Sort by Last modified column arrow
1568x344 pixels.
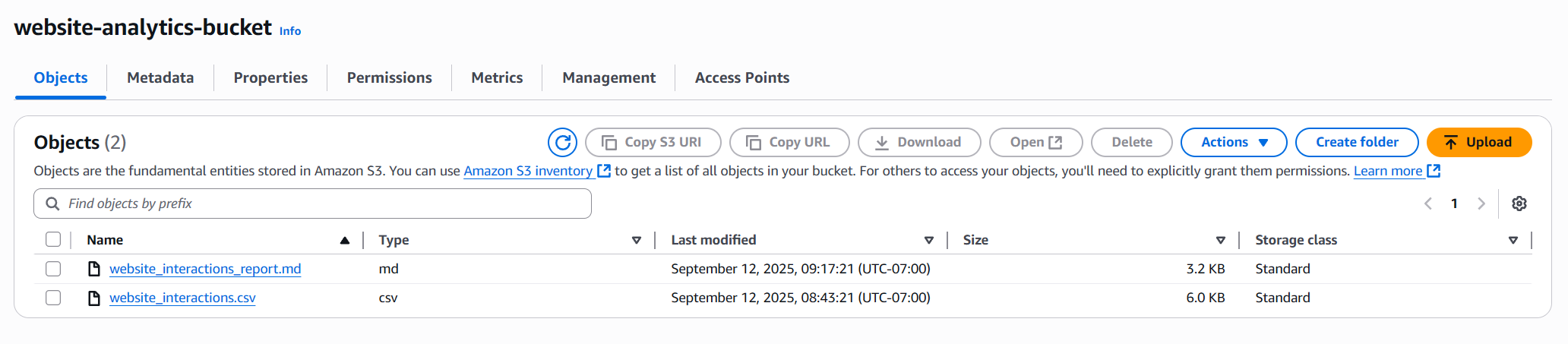[x=928, y=240]
